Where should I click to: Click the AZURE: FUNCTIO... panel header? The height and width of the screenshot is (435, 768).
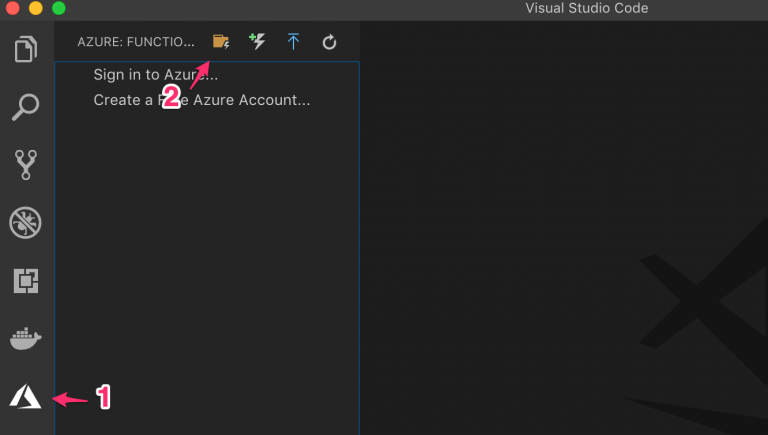click(x=136, y=42)
